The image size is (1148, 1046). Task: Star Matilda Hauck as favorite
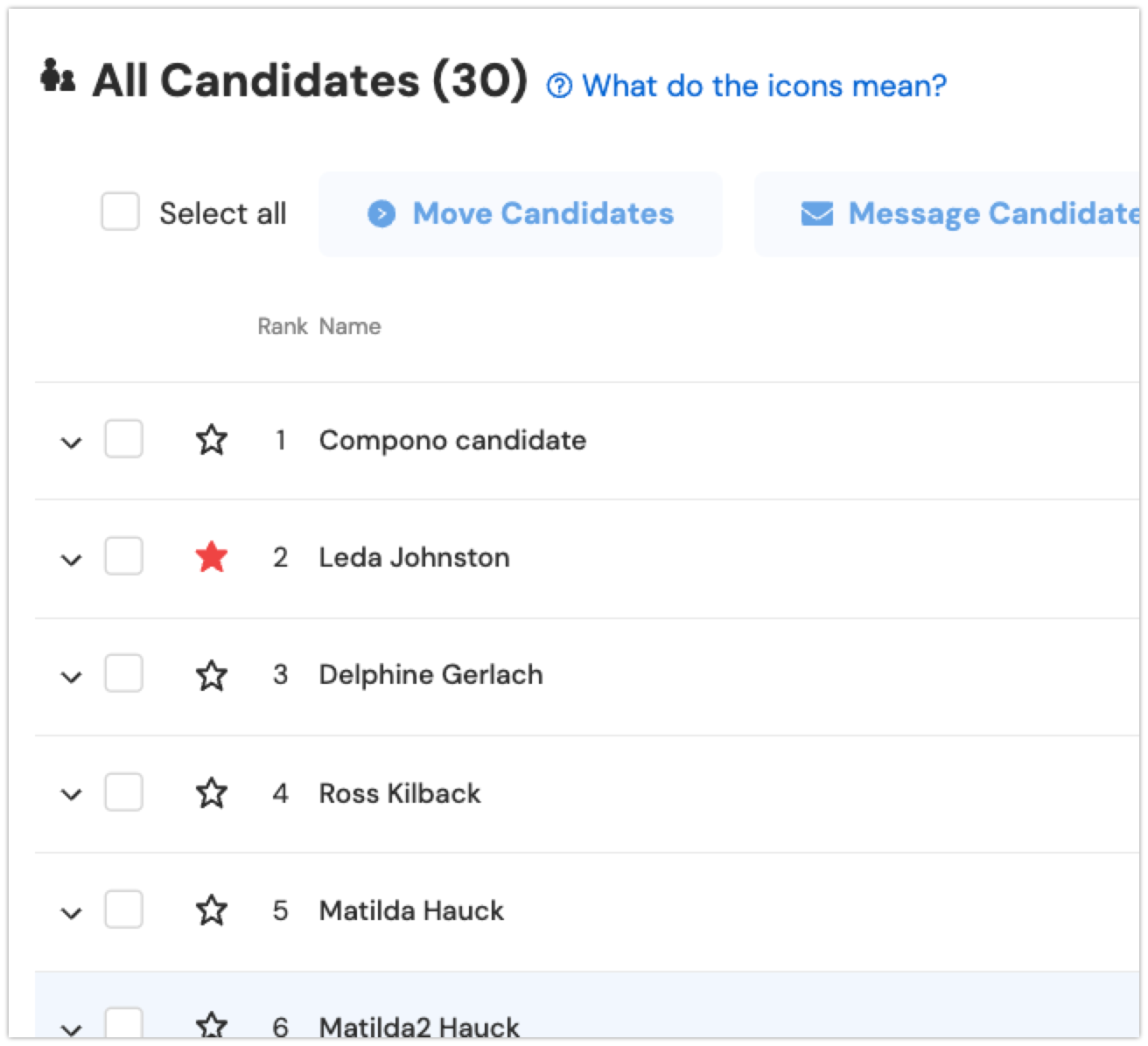pyautogui.click(x=212, y=910)
